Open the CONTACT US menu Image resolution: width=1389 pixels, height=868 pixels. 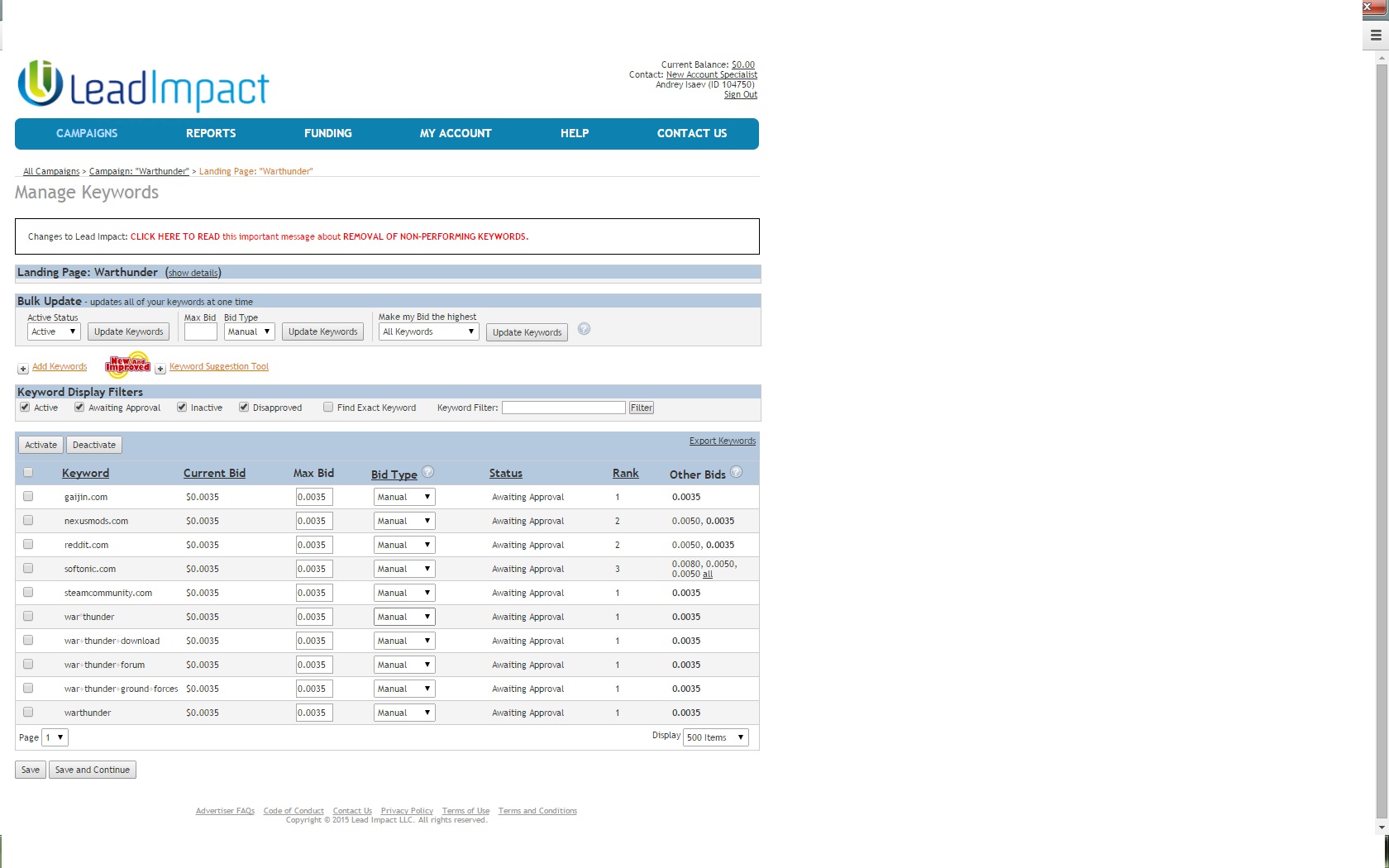tap(692, 133)
